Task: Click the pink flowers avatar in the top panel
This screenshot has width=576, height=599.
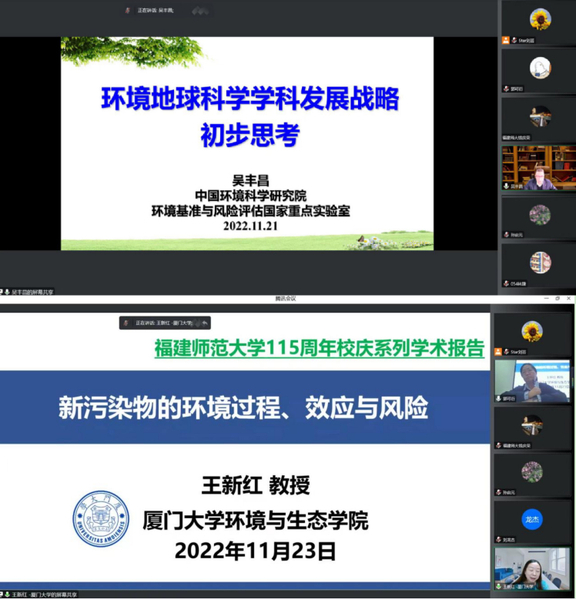Action: pos(540,214)
